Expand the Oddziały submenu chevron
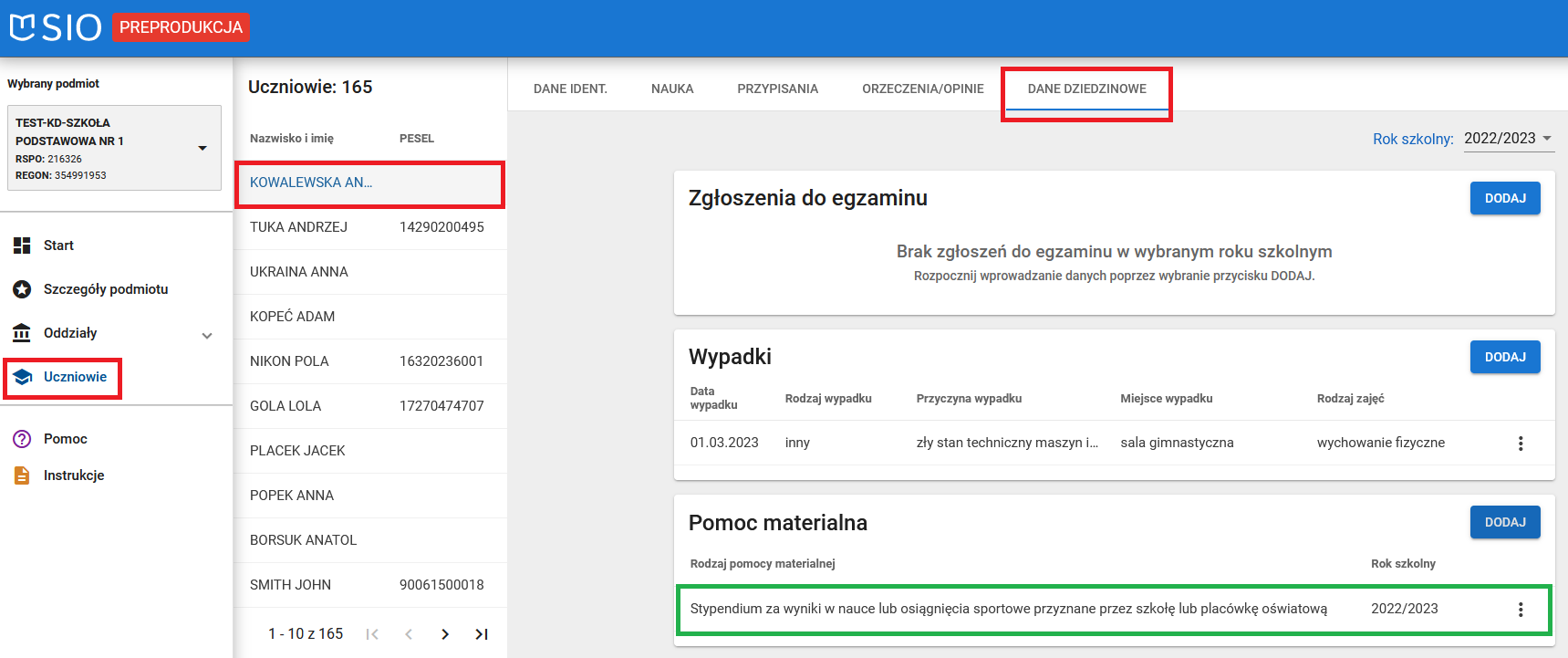Screen dimensions: 1568x658 [207, 335]
